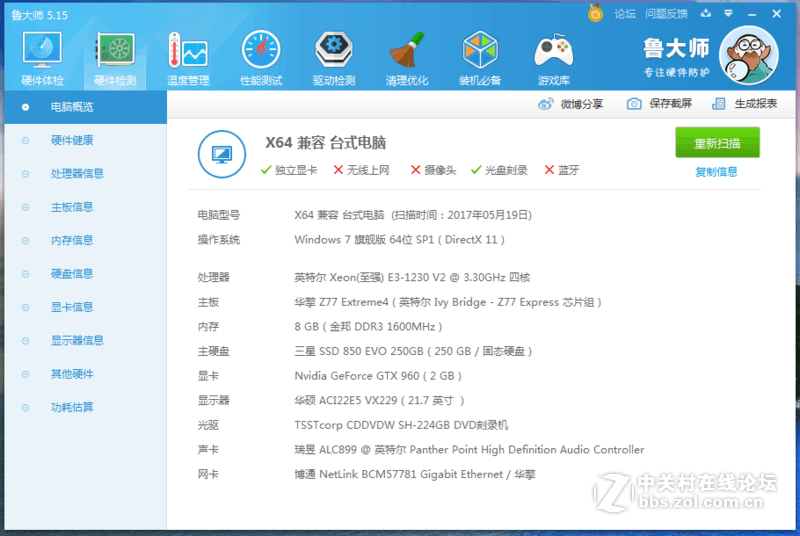Click the green 重新扫描 rescan button
This screenshot has width=800, height=536.
[717, 143]
